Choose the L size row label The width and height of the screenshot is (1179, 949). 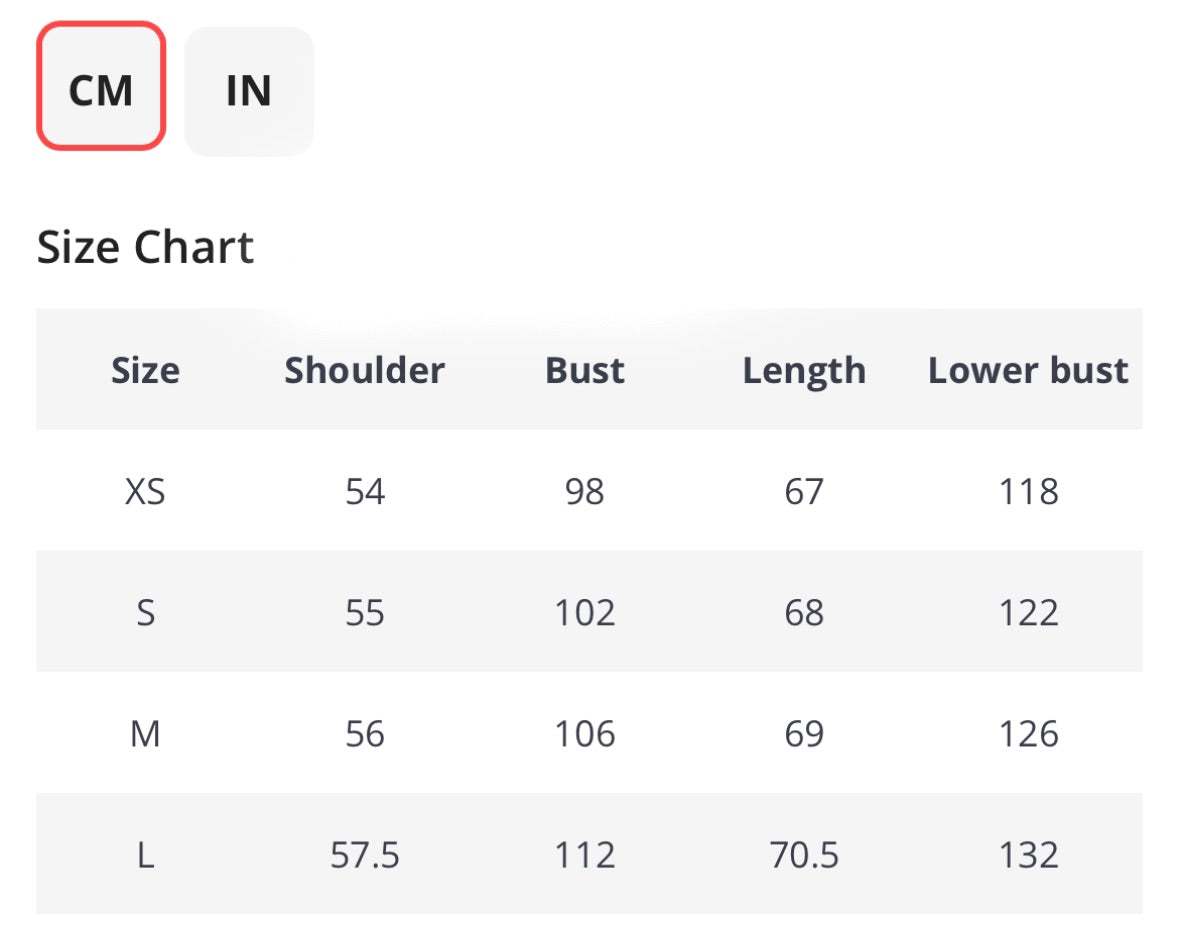146,856
